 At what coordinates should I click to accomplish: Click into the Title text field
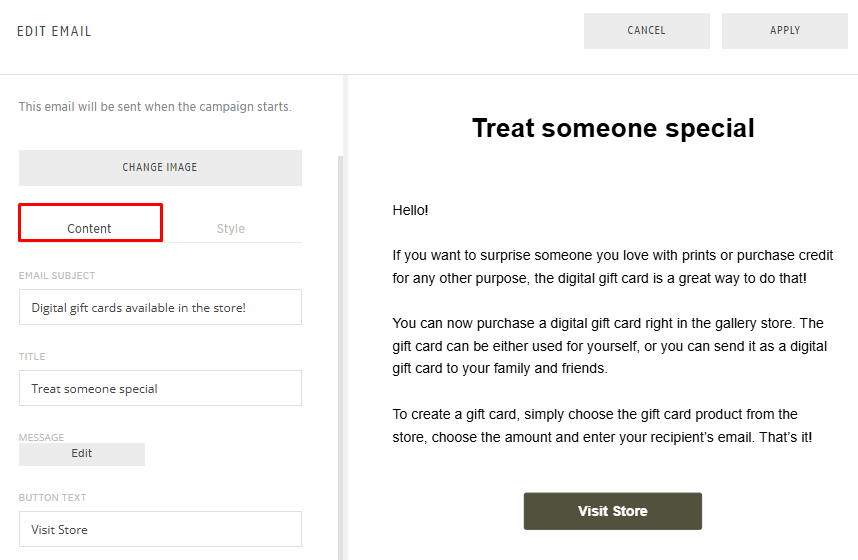pyautogui.click(x=160, y=388)
